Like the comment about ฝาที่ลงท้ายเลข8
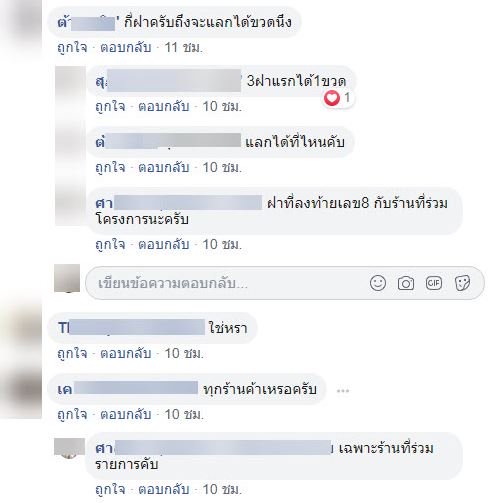495x503 pixels. point(110,245)
